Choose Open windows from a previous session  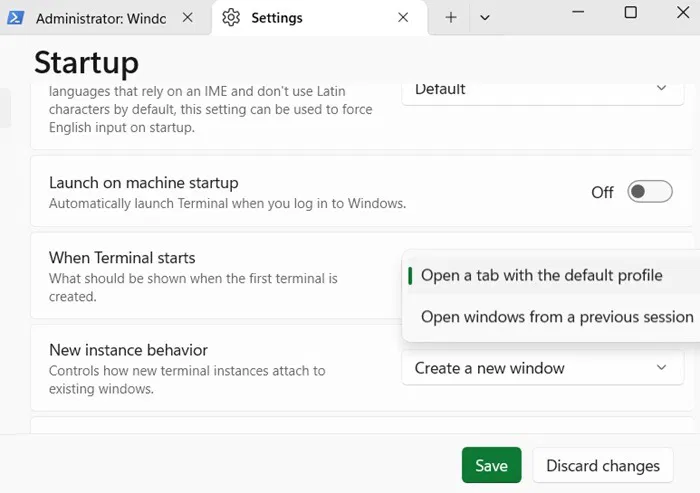pyautogui.click(x=556, y=317)
